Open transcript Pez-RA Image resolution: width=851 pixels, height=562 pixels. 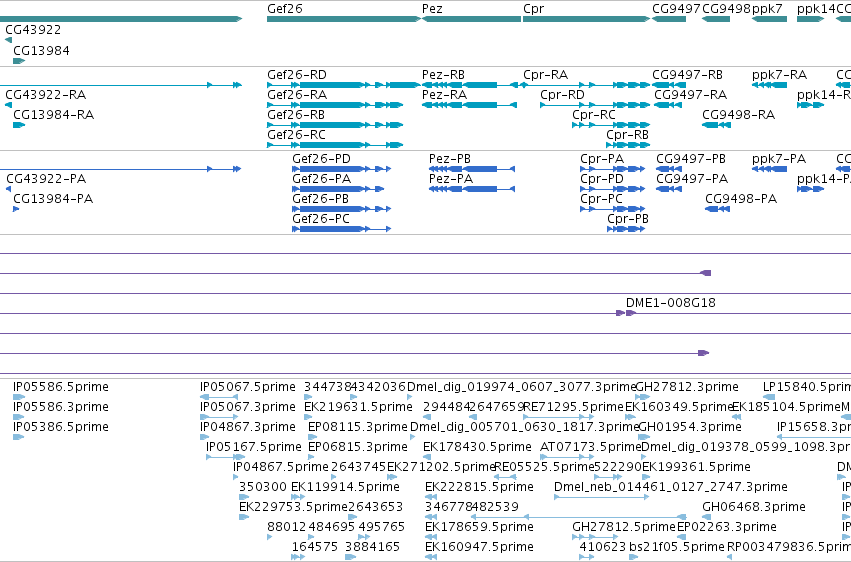coord(444,95)
